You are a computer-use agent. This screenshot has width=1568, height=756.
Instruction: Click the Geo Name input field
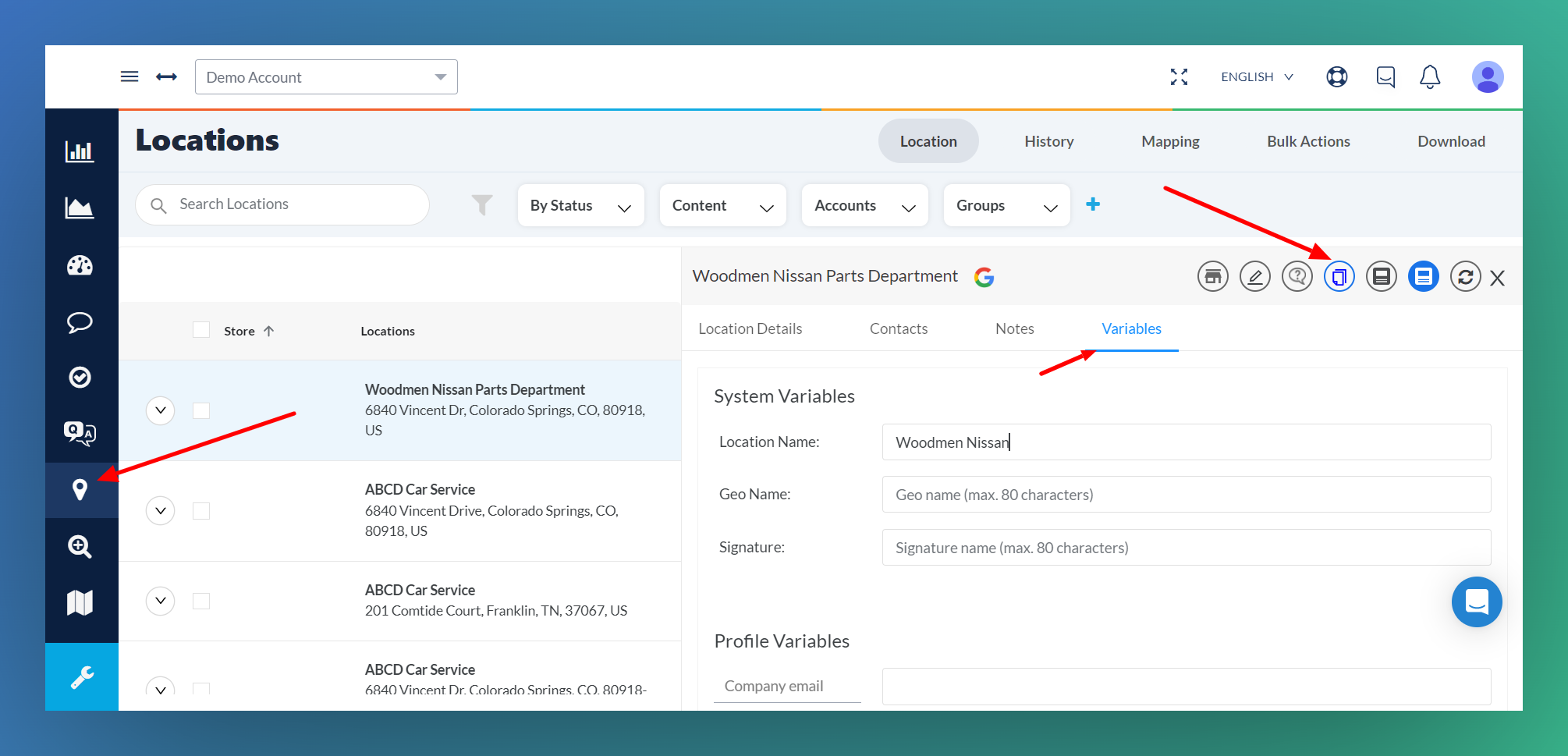tap(1187, 495)
